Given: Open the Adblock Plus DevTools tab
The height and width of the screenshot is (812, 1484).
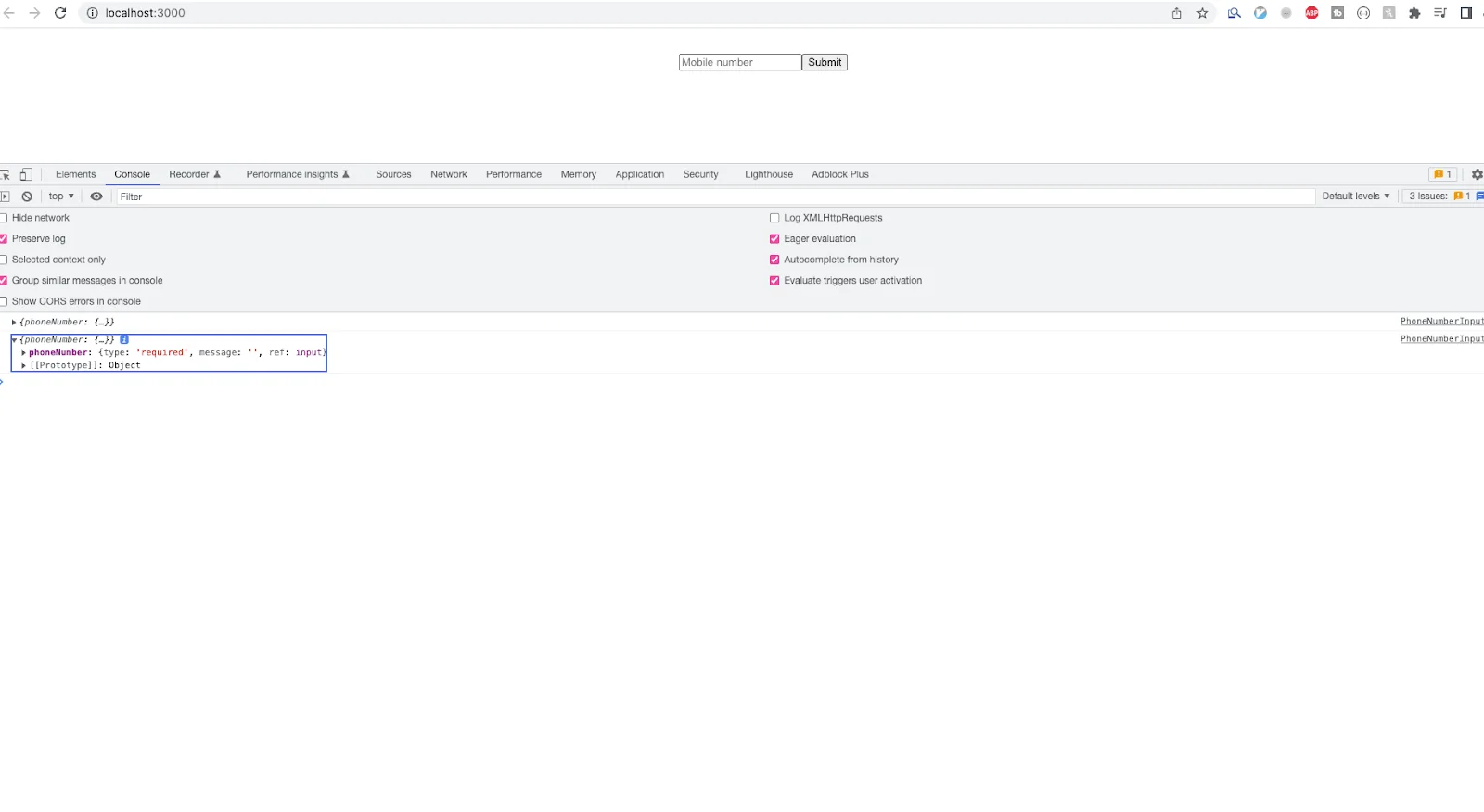Looking at the screenshot, I should click(x=840, y=174).
